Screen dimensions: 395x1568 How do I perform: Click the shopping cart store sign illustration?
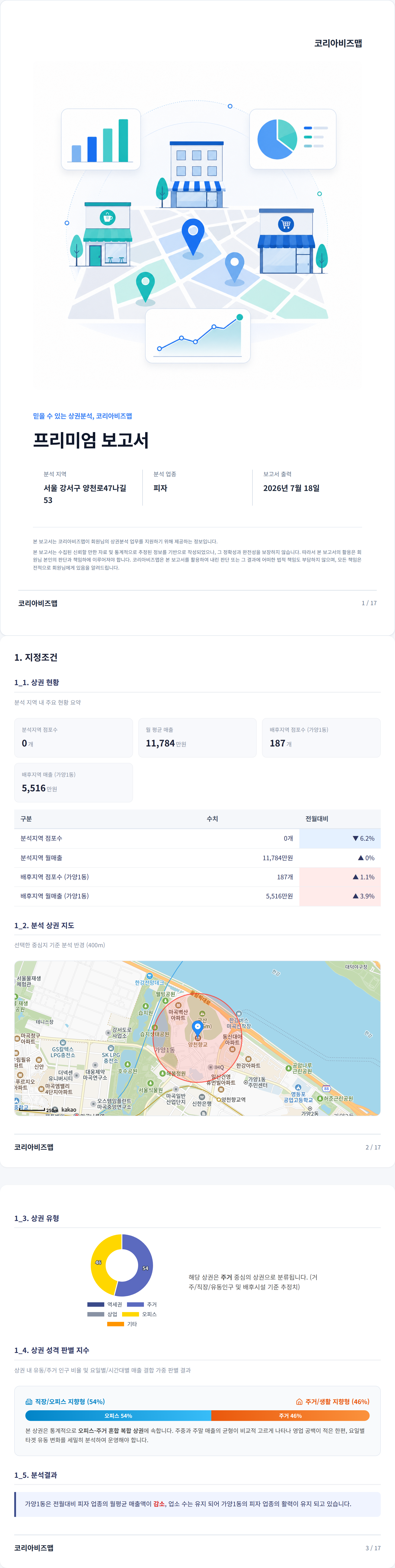[285, 224]
